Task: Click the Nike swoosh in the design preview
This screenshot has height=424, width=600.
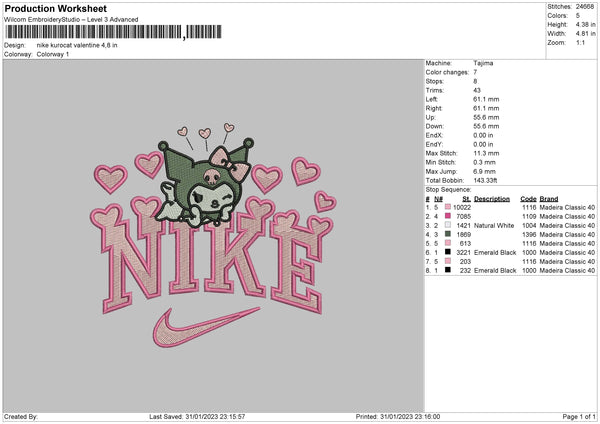Action: [x=206, y=327]
